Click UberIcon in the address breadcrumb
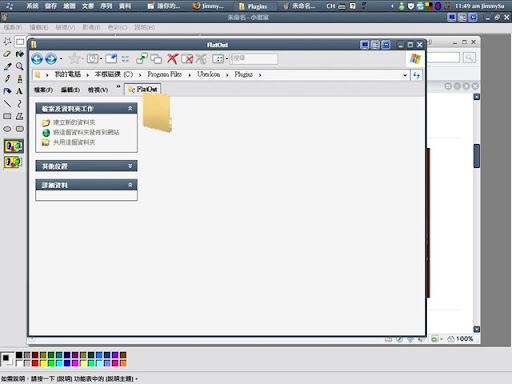 click(x=208, y=74)
